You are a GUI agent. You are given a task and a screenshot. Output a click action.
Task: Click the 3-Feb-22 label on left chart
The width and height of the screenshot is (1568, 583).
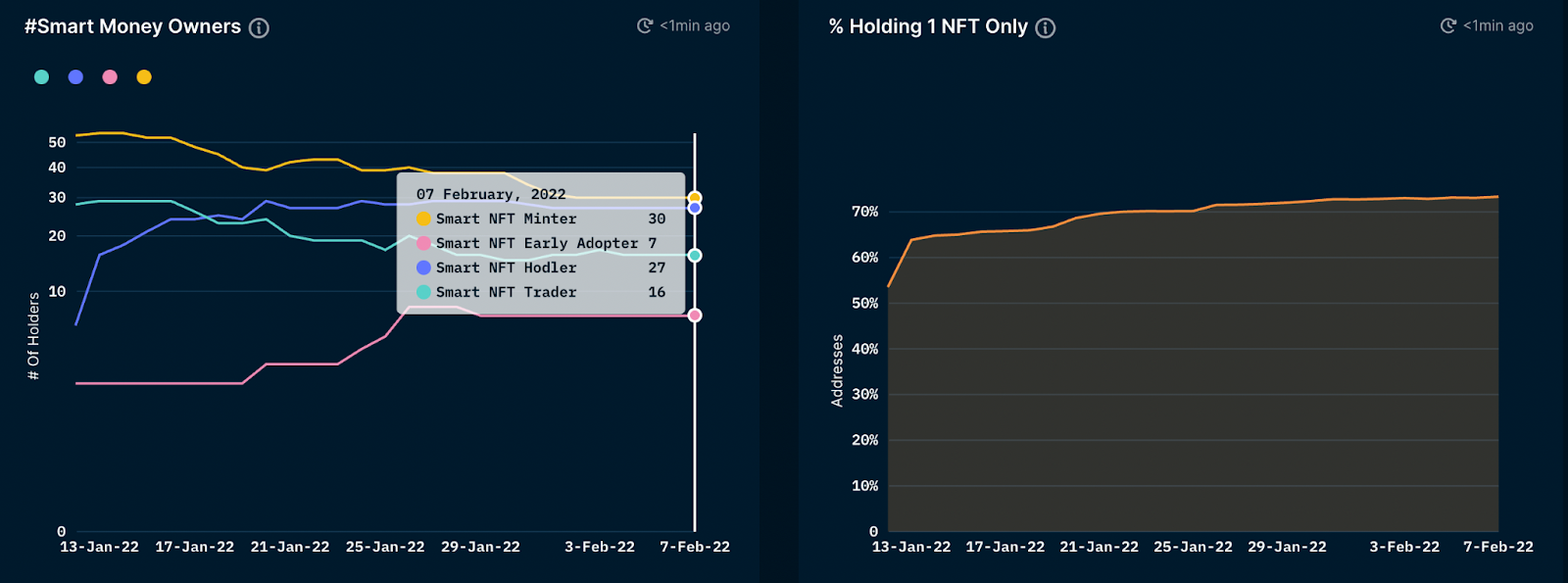(x=600, y=547)
